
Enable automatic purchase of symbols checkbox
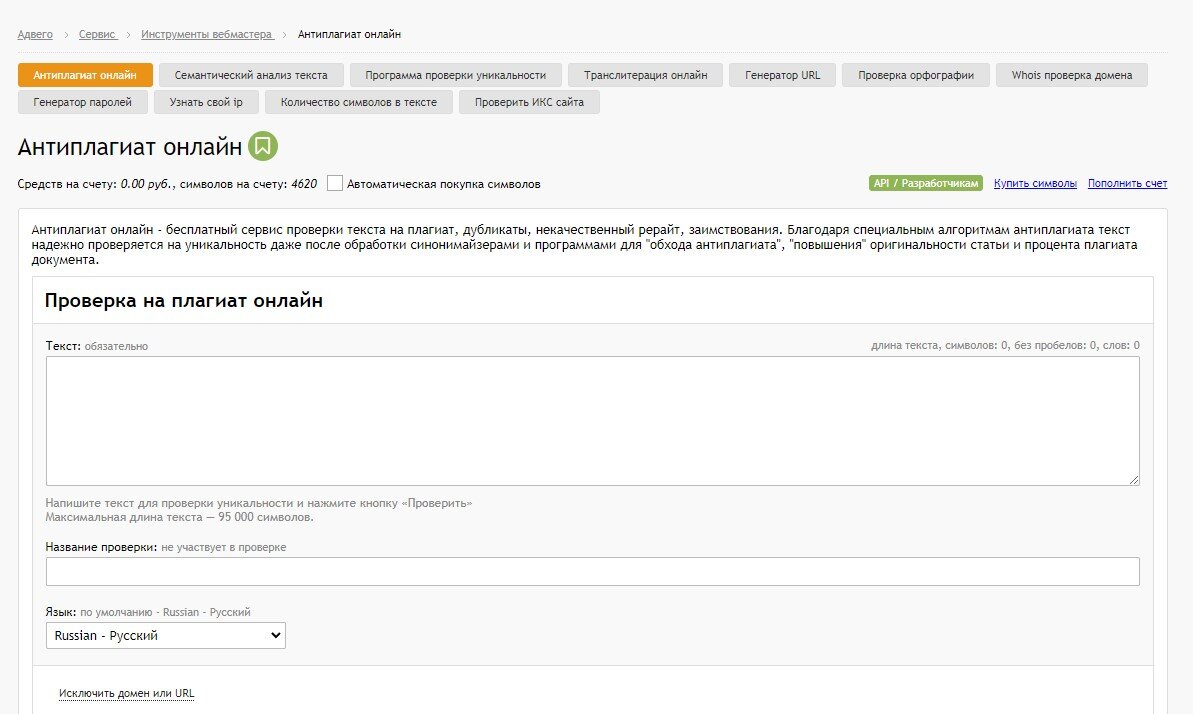[335, 183]
